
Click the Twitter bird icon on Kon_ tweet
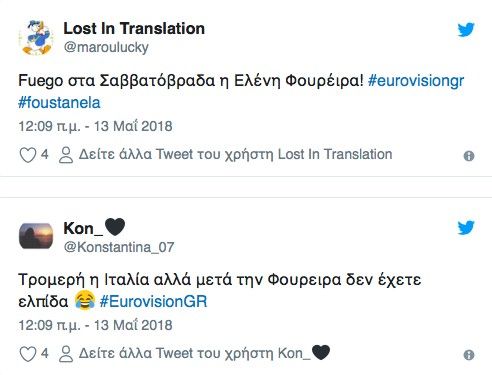click(x=466, y=228)
